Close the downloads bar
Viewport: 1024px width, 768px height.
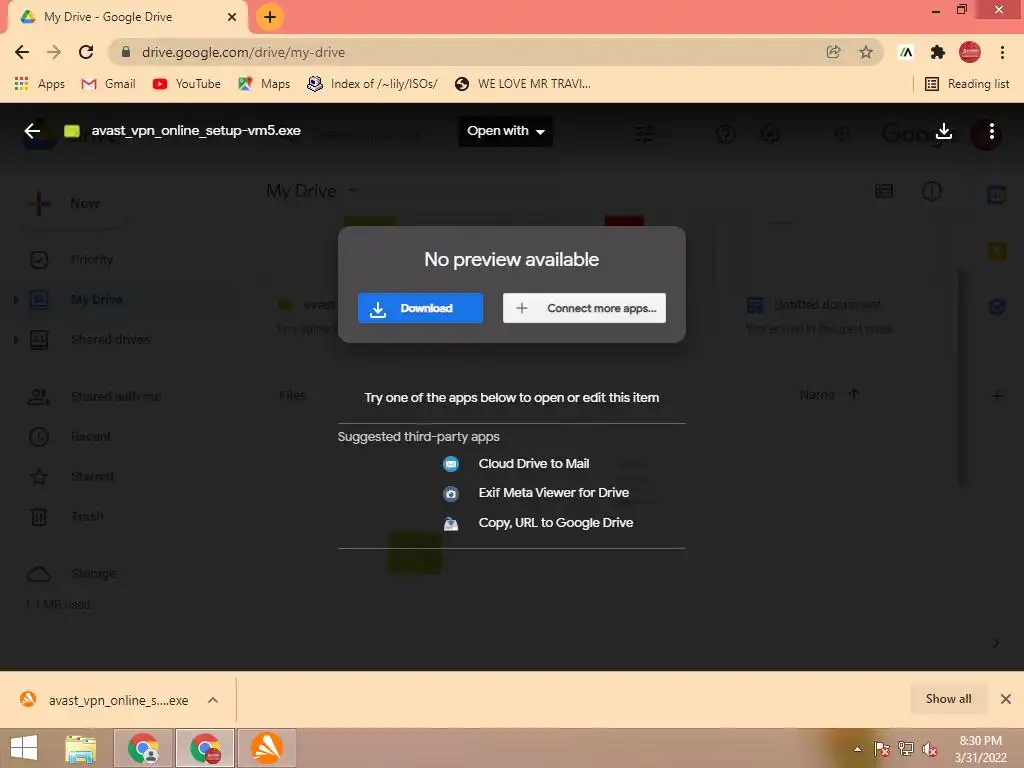point(1006,699)
